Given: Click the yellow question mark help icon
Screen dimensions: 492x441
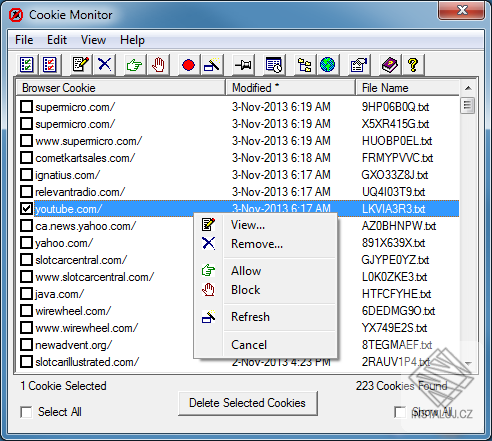Looking at the screenshot, I should 413,65.
